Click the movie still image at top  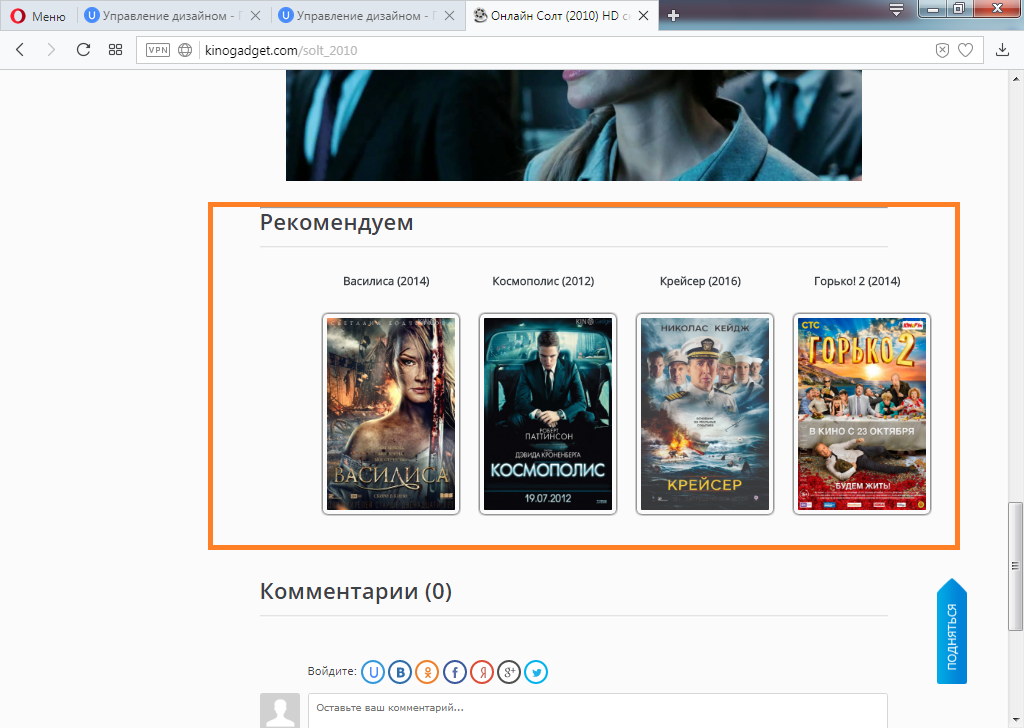point(574,125)
